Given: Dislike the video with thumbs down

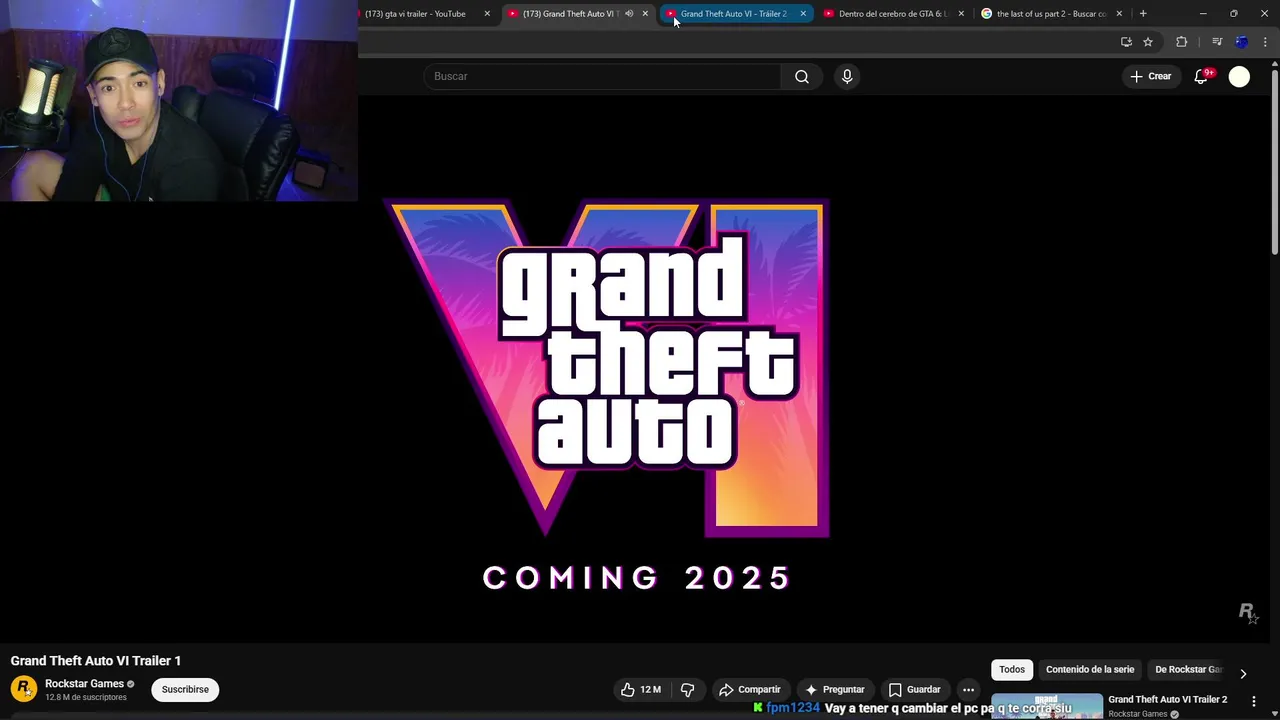Looking at the screenshot, I should click(x=687, y=689).
